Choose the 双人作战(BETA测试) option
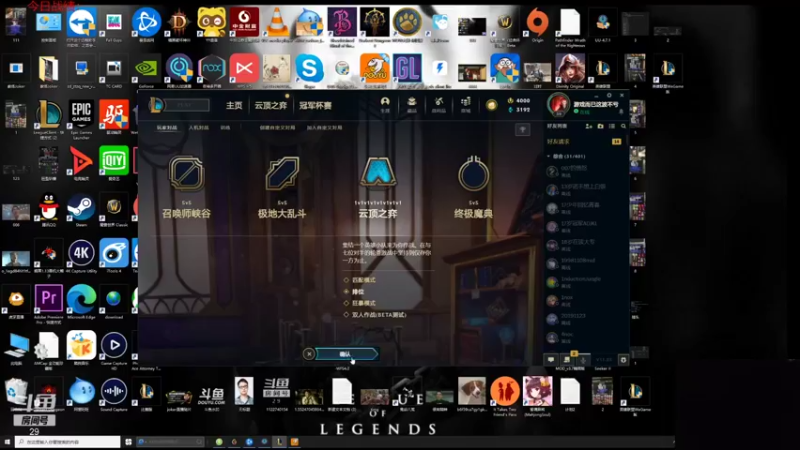800x450 pixels. 375,315
